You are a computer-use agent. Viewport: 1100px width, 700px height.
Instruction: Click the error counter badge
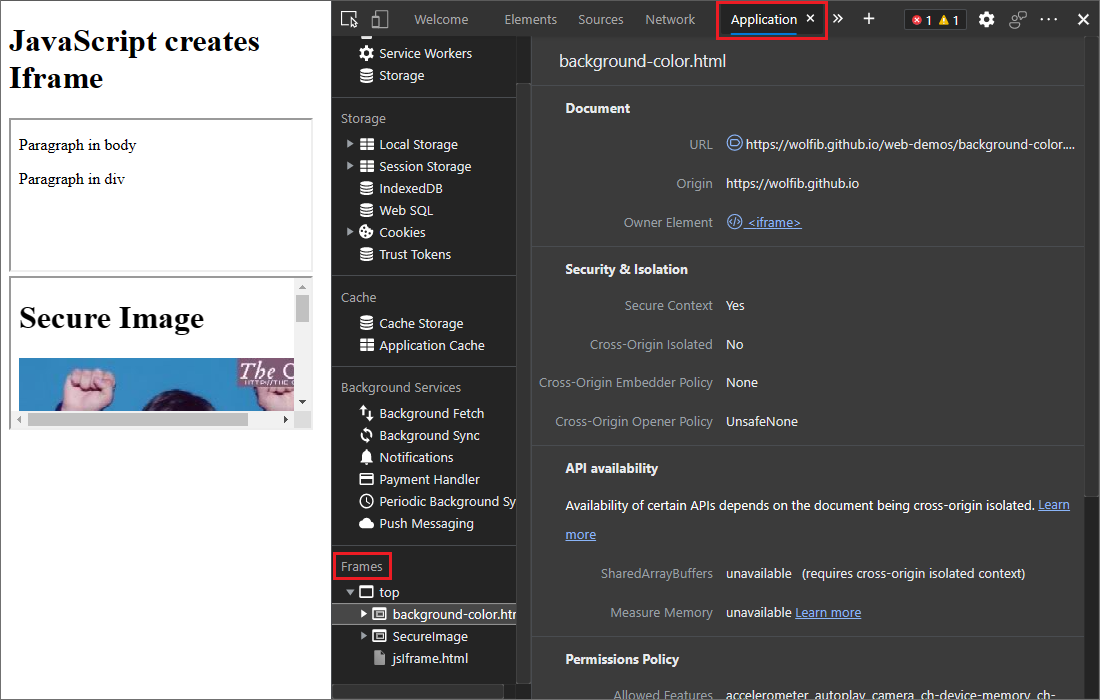[x=920, y=18]
